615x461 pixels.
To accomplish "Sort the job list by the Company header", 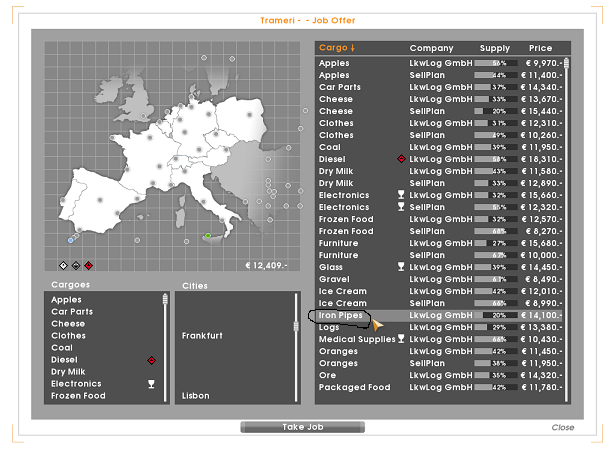I will pos(431,48).
